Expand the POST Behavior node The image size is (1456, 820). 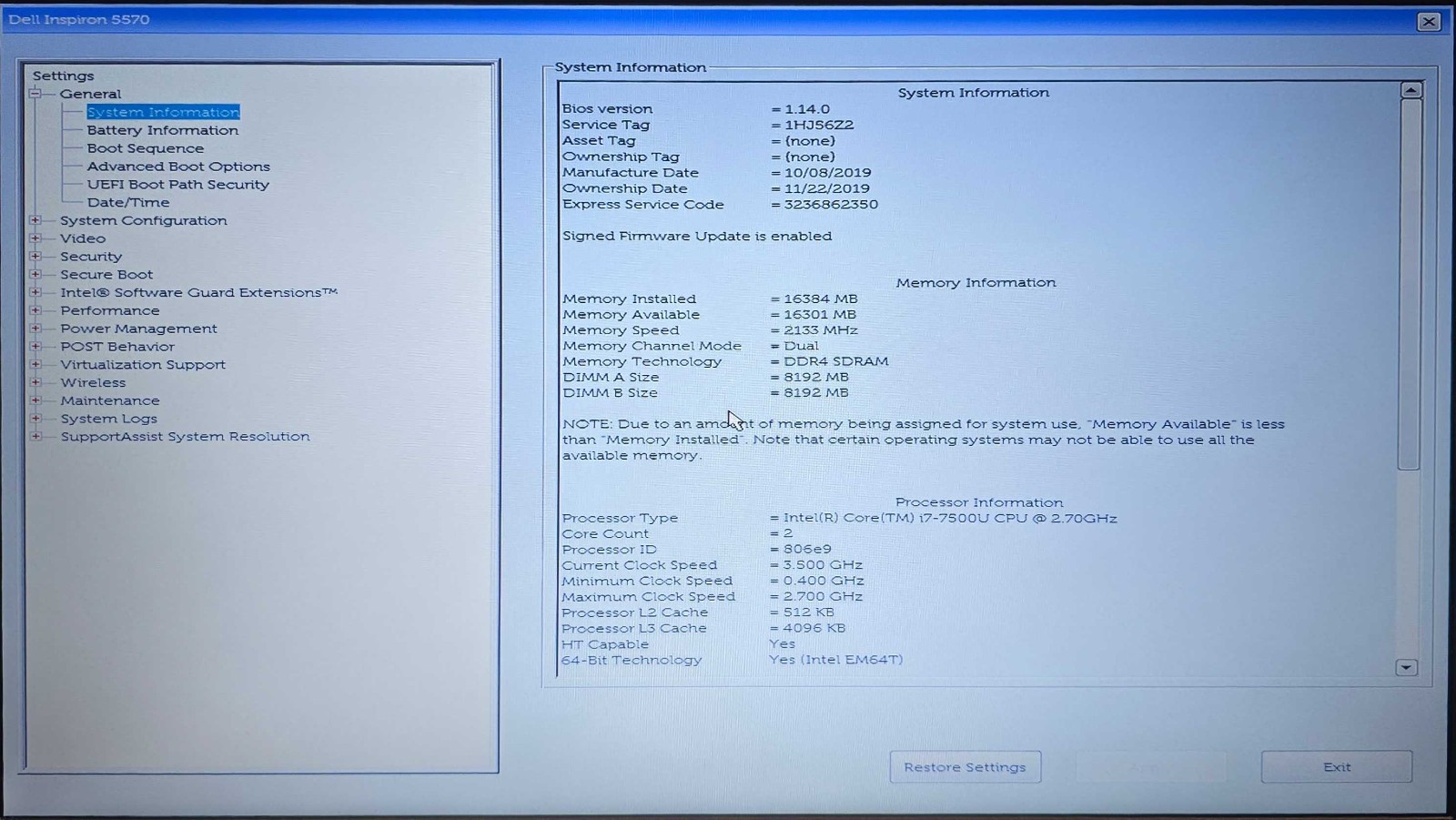pyautogui.click(x=35, y=346)
